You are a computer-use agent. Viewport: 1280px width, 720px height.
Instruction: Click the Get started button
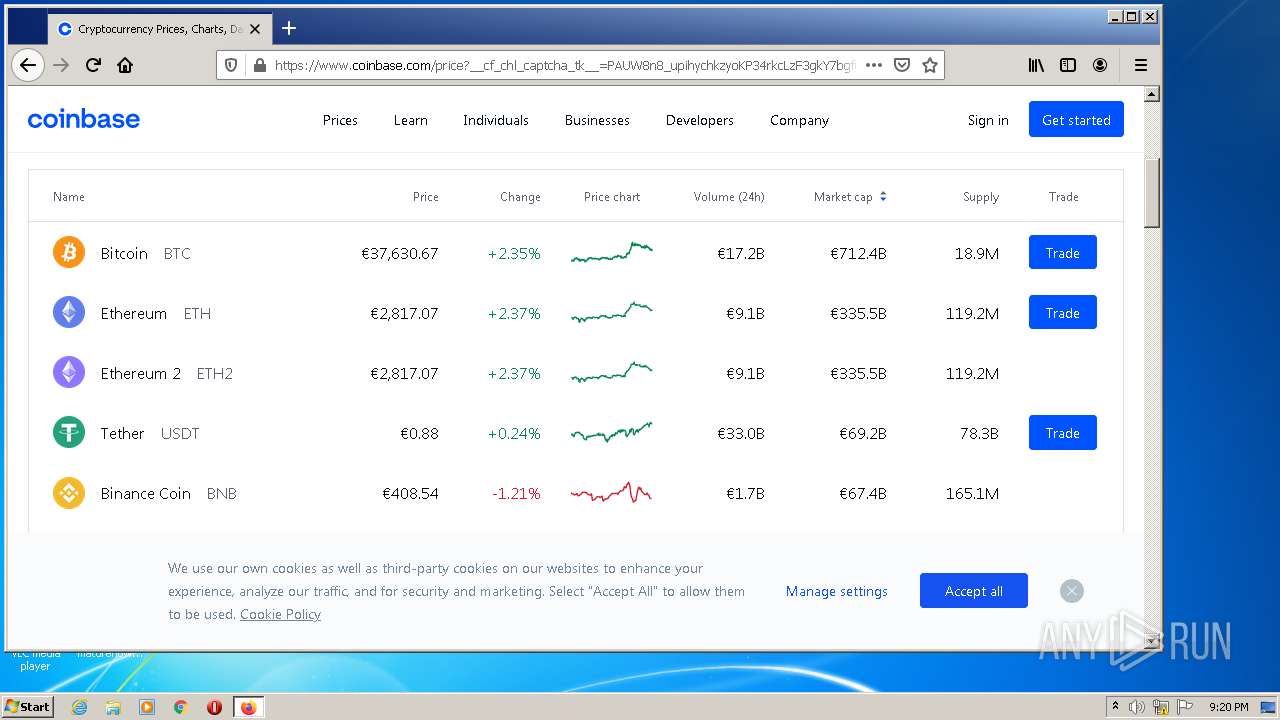click(x=1076, y=119)
